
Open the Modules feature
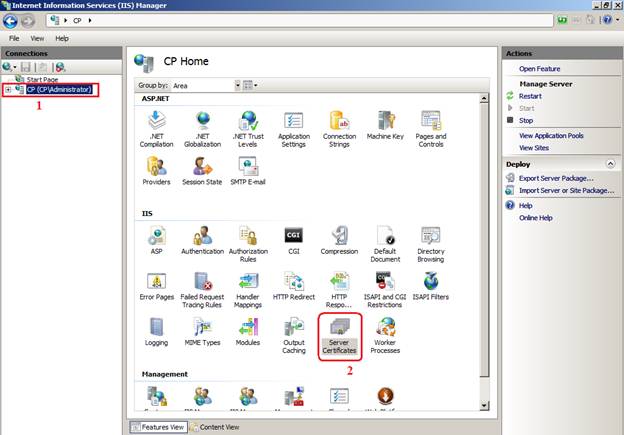pos(248,332)
